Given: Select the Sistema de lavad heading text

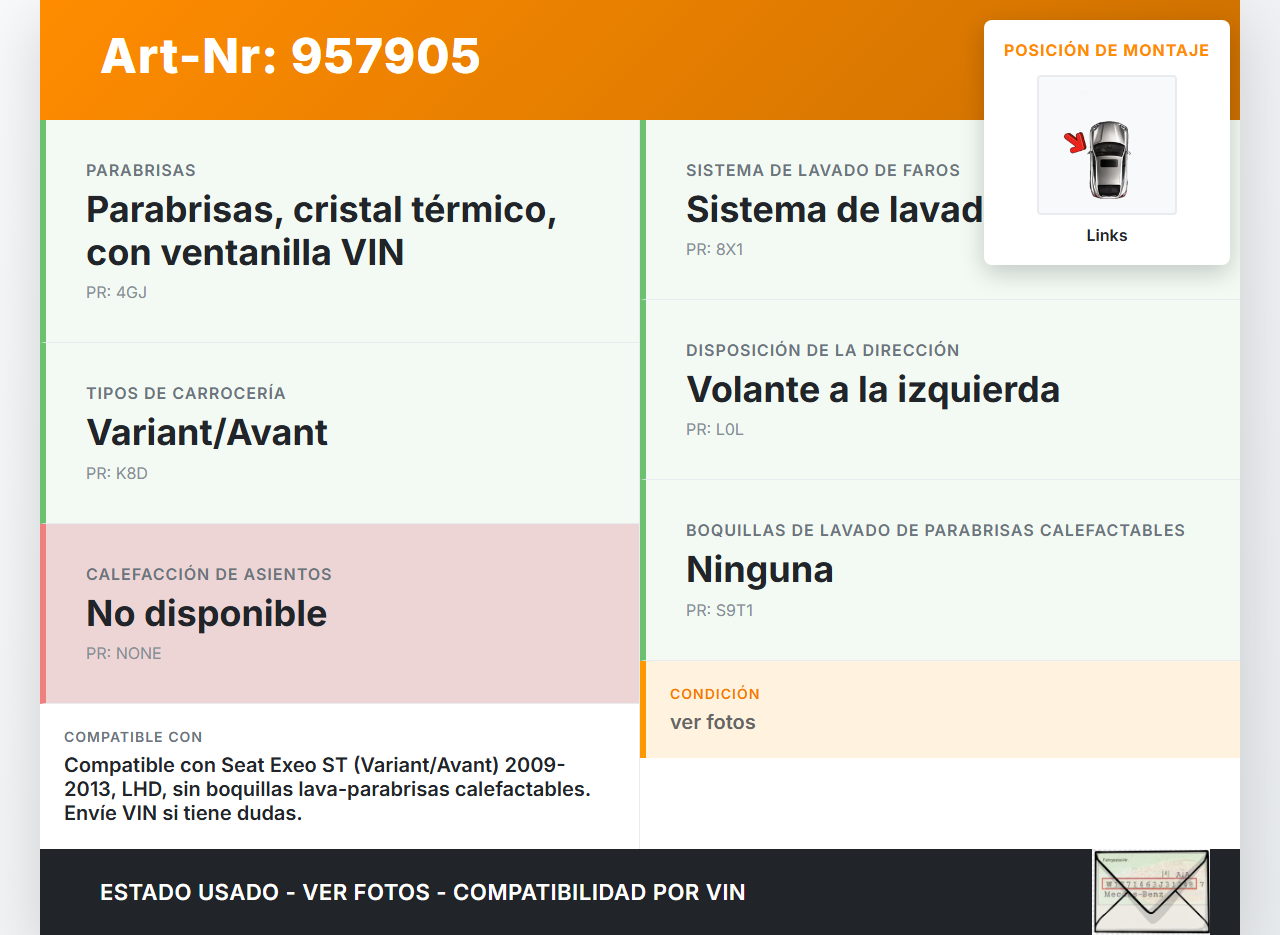Looking at the screenshot, I should point(835,210).
